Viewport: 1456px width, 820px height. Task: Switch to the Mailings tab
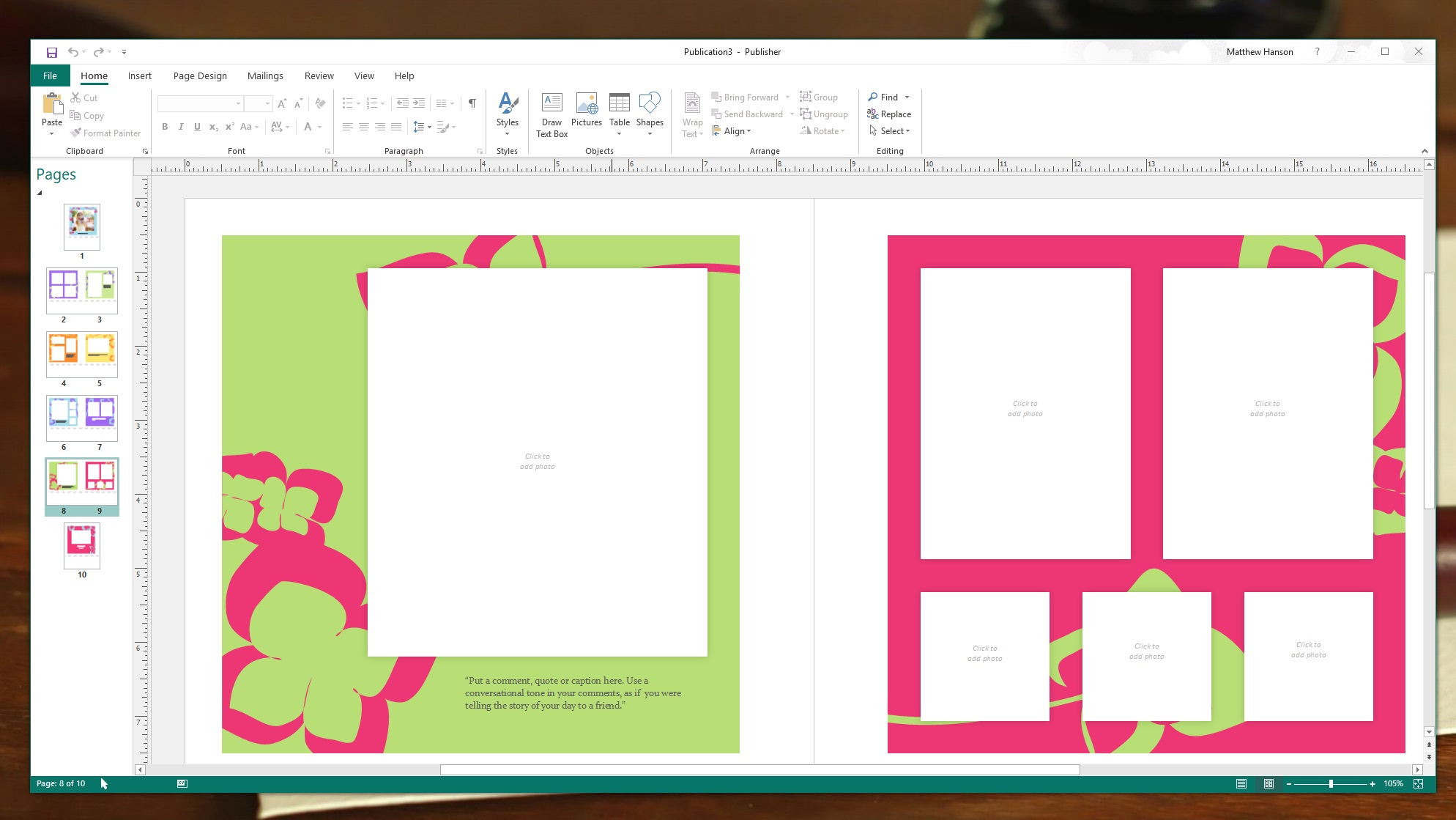[265, 76]
